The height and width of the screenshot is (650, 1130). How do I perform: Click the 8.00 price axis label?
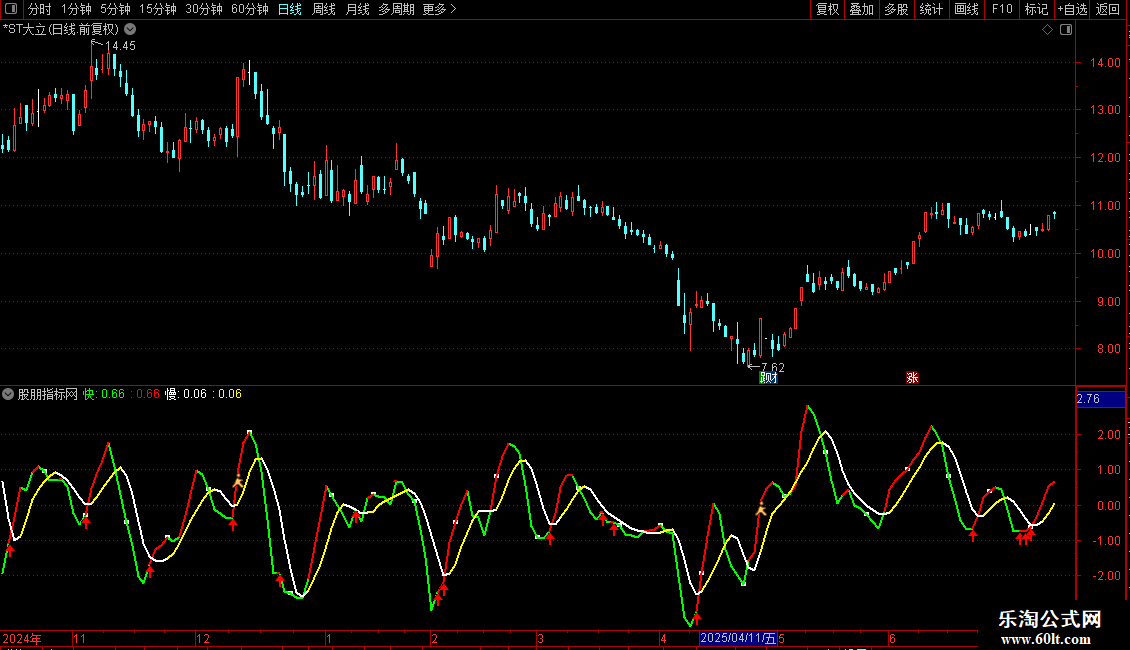[1108, 349]
